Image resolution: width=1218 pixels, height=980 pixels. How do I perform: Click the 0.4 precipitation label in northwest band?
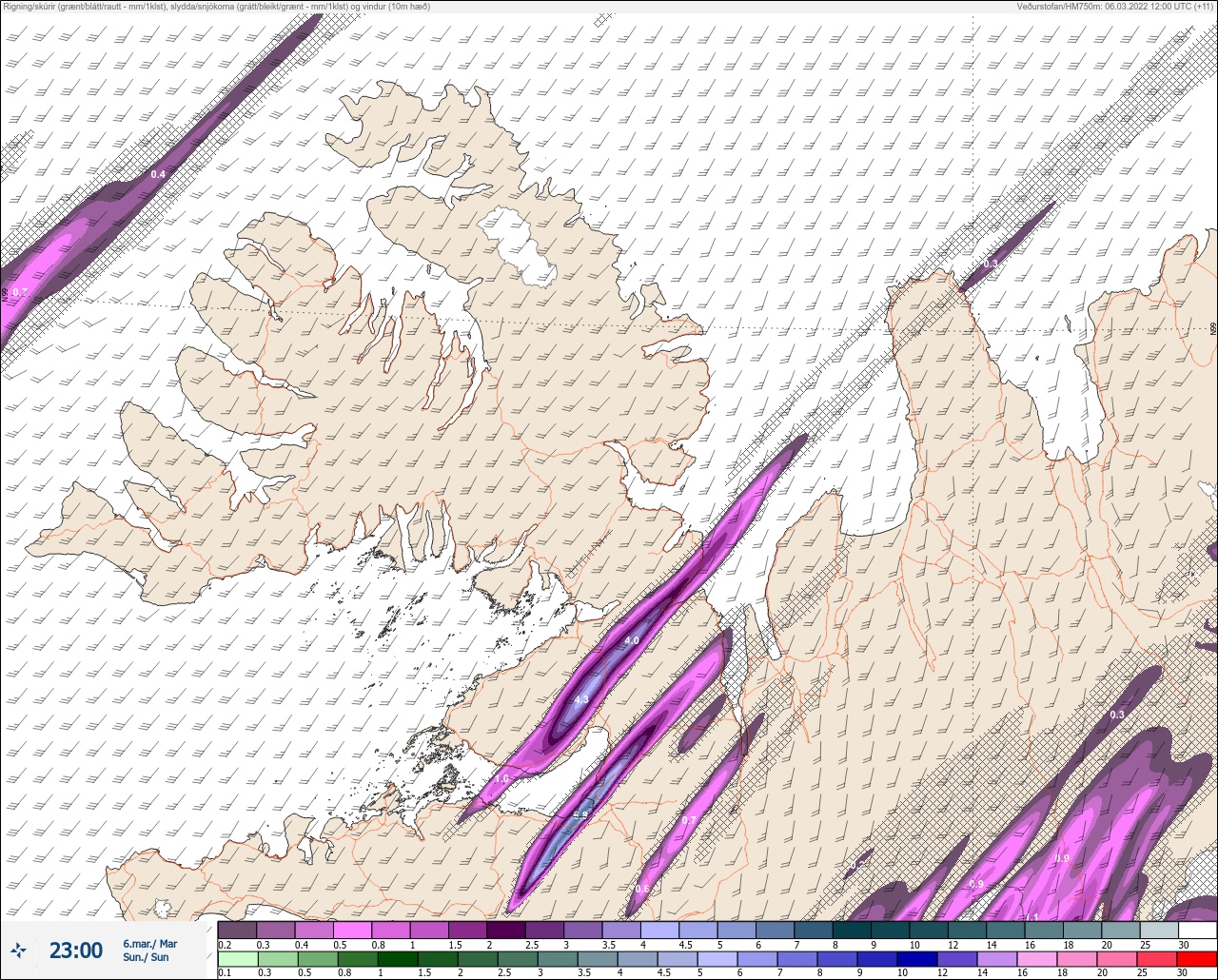(x=158, y=175)
